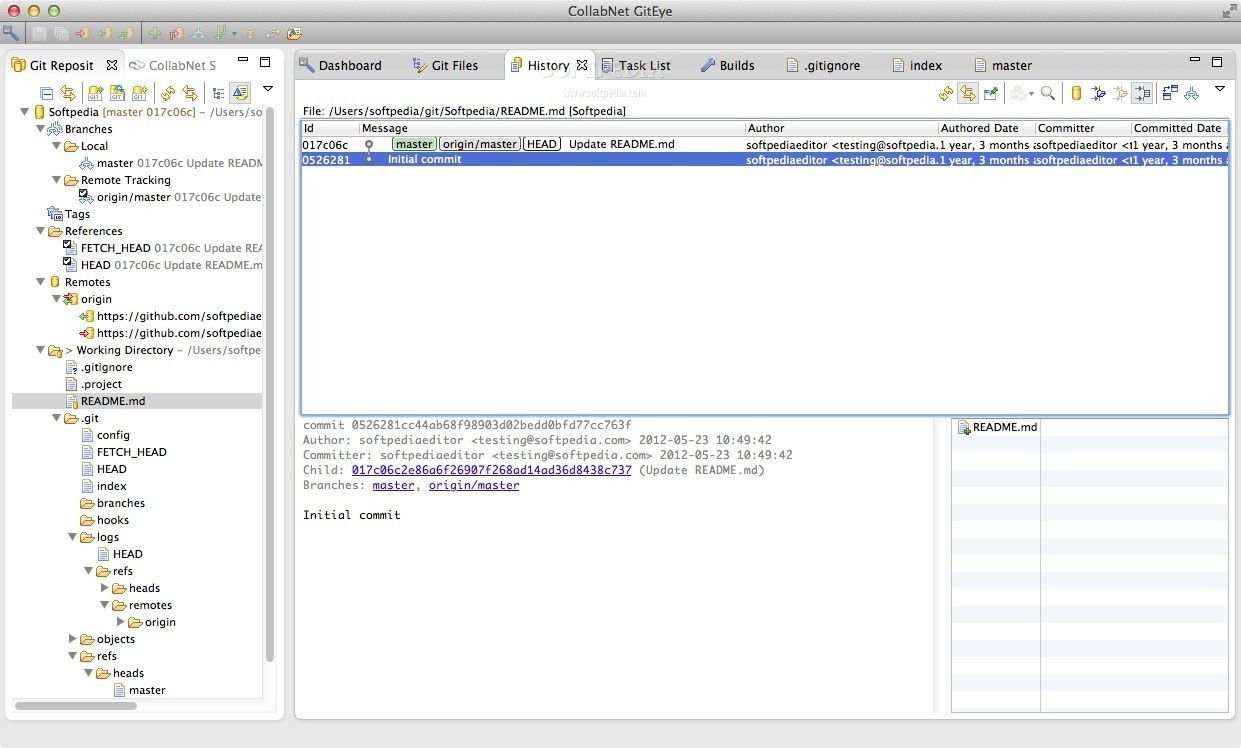1241x748 pixels.
Task: Open the dropdown arrow beside the History filter icon
Action: point(1031,94)
